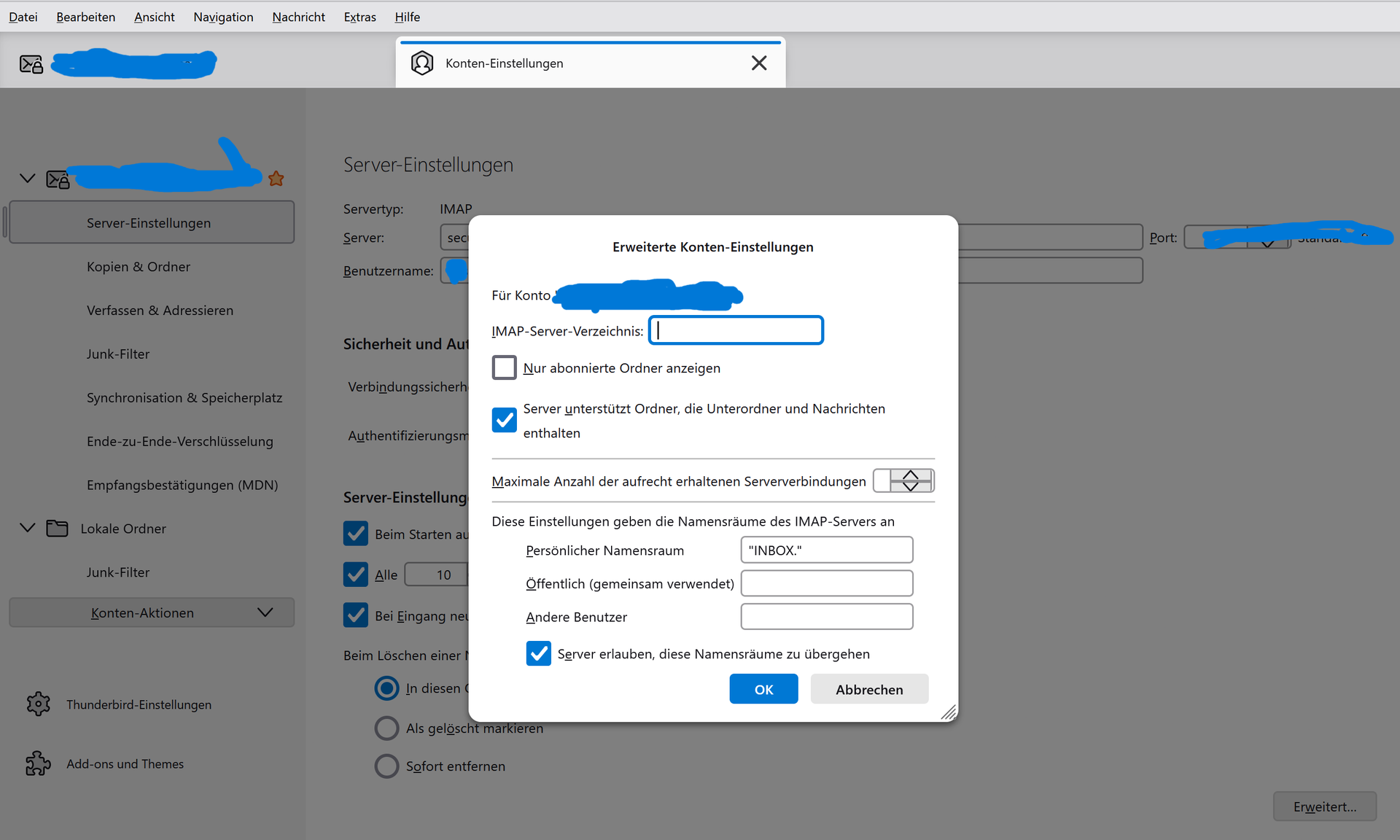Enable Nur abonnierte Ordner anzeigen checkbox
The height and width of the screenshot is (840, 1400).
coord(504,367)
